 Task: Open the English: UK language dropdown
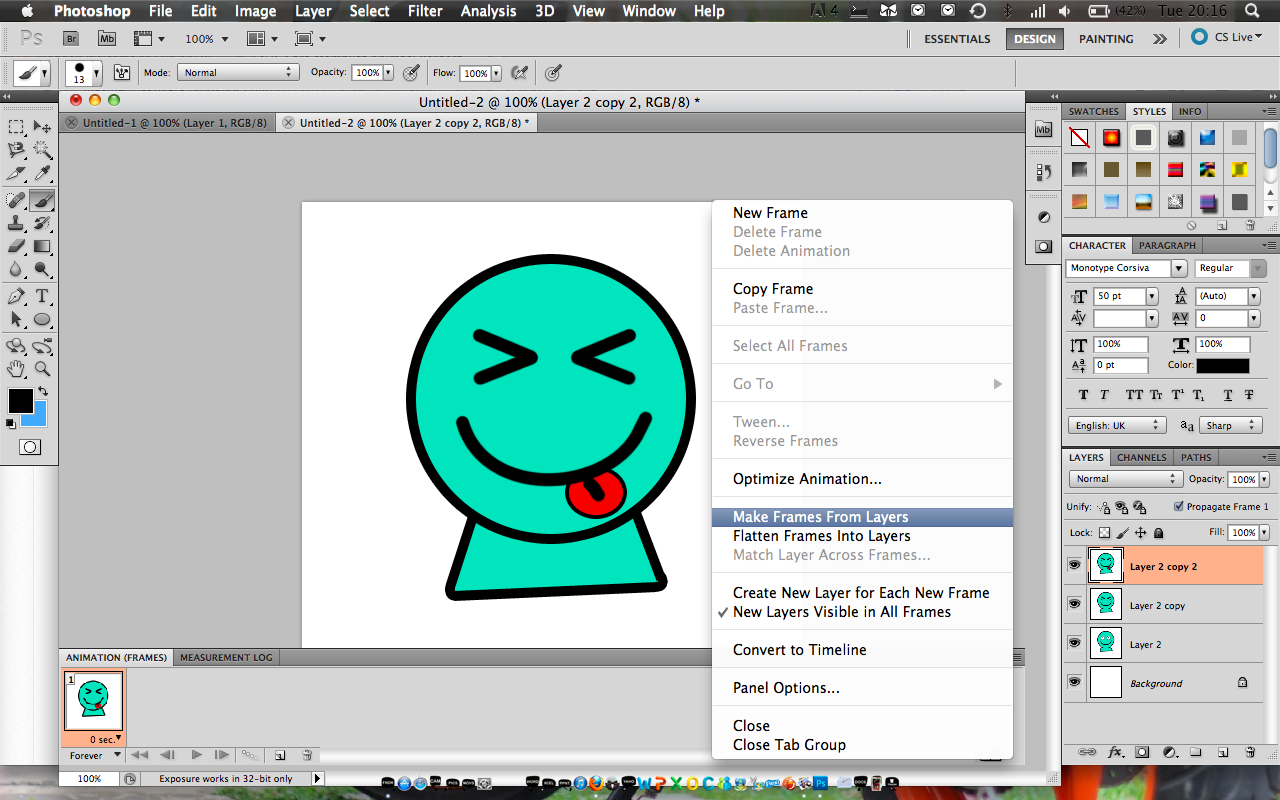pos(1116,425)
